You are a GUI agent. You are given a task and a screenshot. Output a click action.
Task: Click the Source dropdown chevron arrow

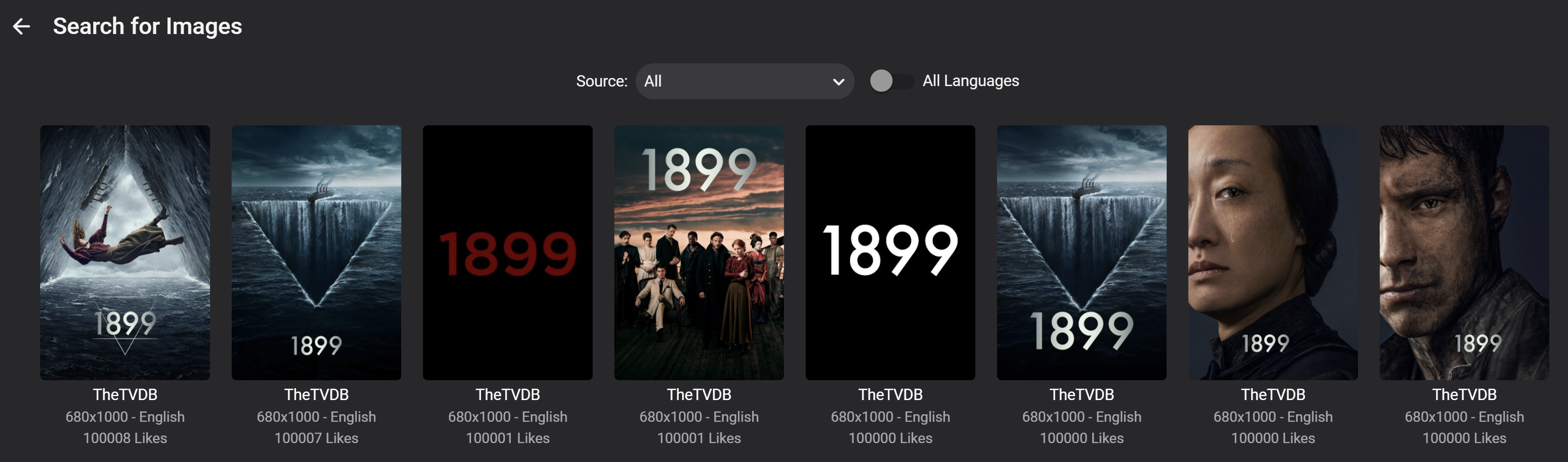click(838, 81)
